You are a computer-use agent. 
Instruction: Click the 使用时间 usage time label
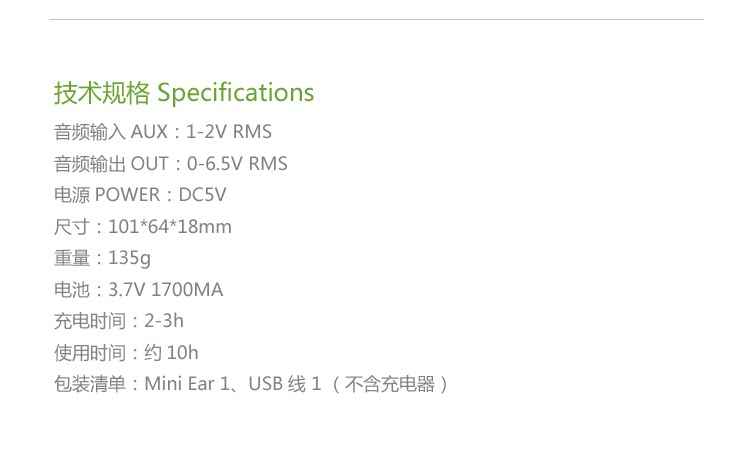tap(91, 353)
